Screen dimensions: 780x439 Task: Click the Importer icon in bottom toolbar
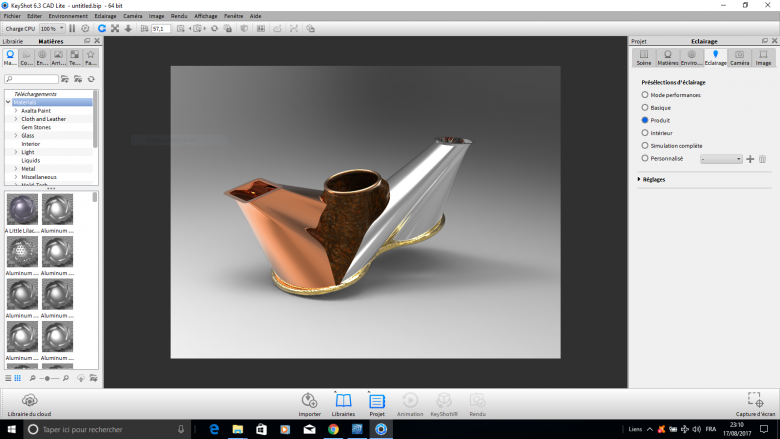tap(309, 402)
